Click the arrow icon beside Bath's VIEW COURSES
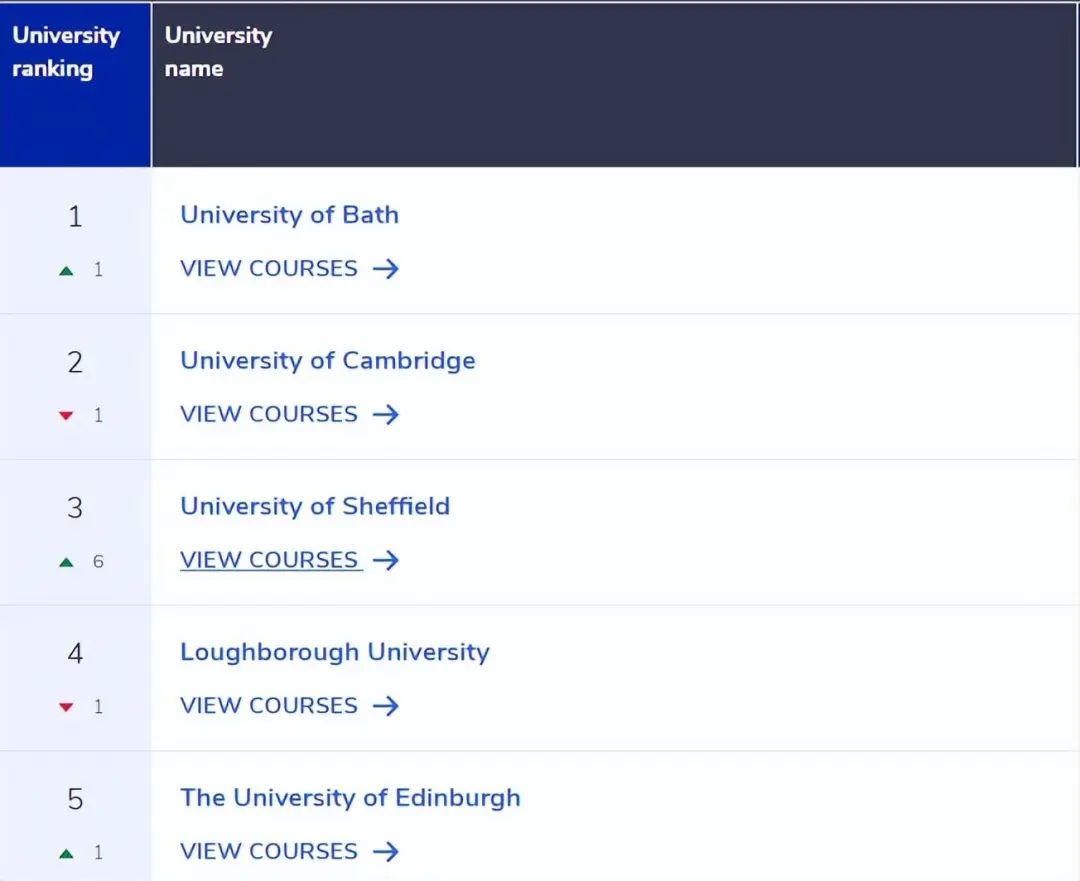The height and width of the screenshot is (881, 1080). [x=389, y=268]
